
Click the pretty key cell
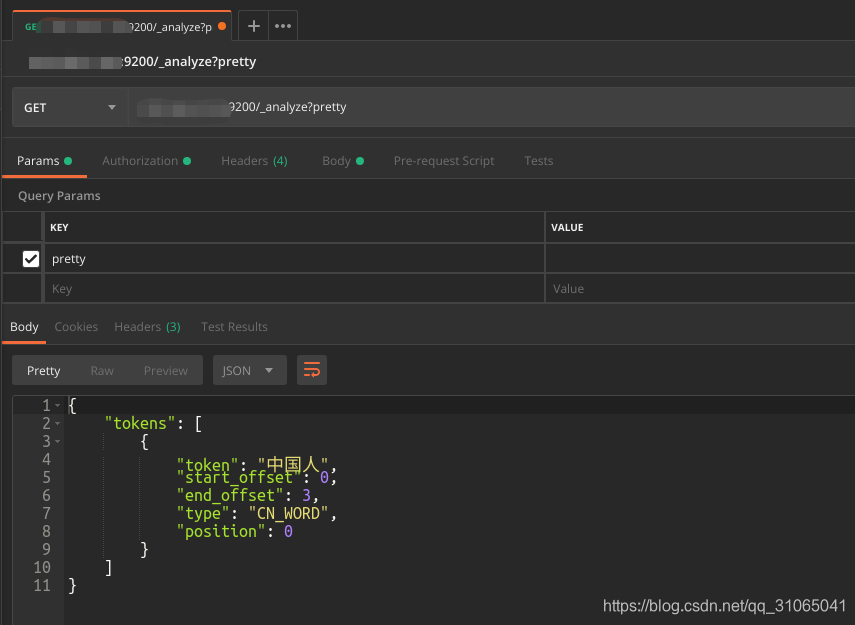(x=294, y=259)
